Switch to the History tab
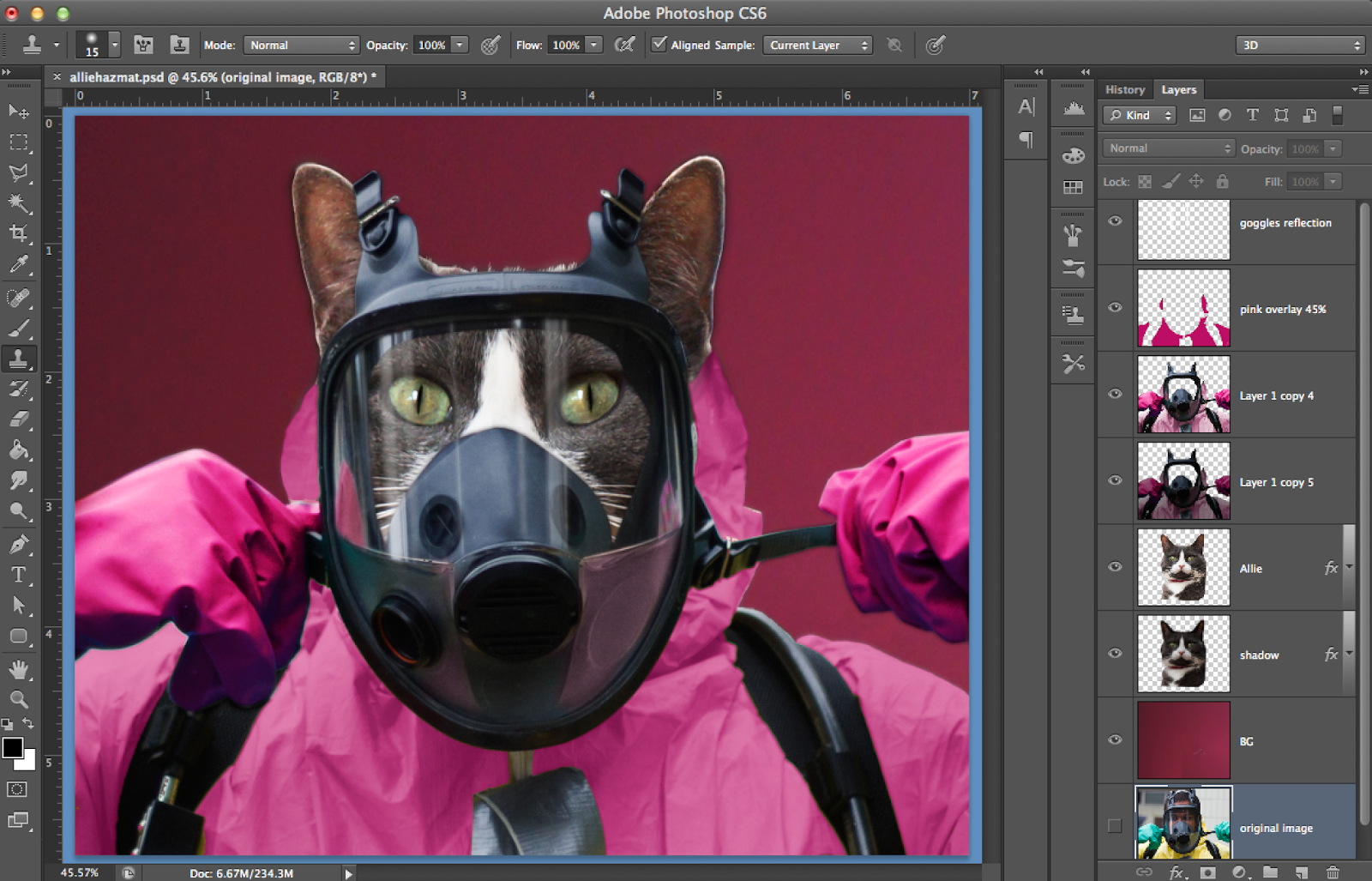 coord(1124,89)
